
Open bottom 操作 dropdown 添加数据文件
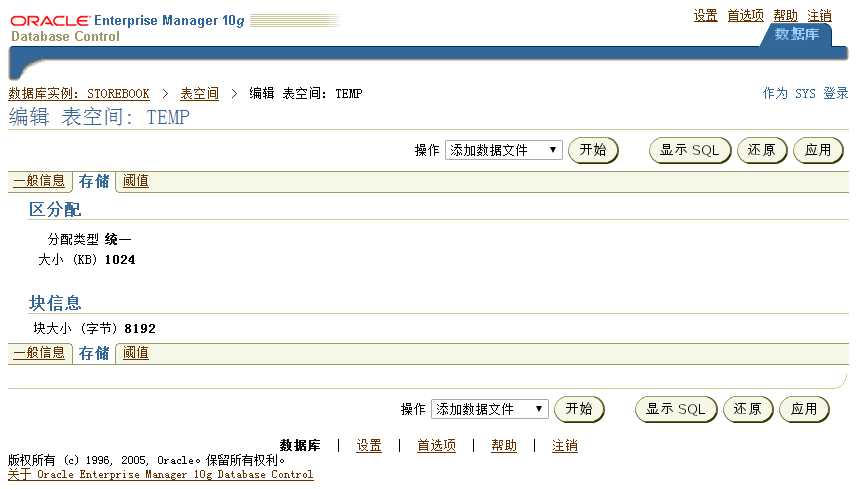pyautogui.click(x=489, y=409)
